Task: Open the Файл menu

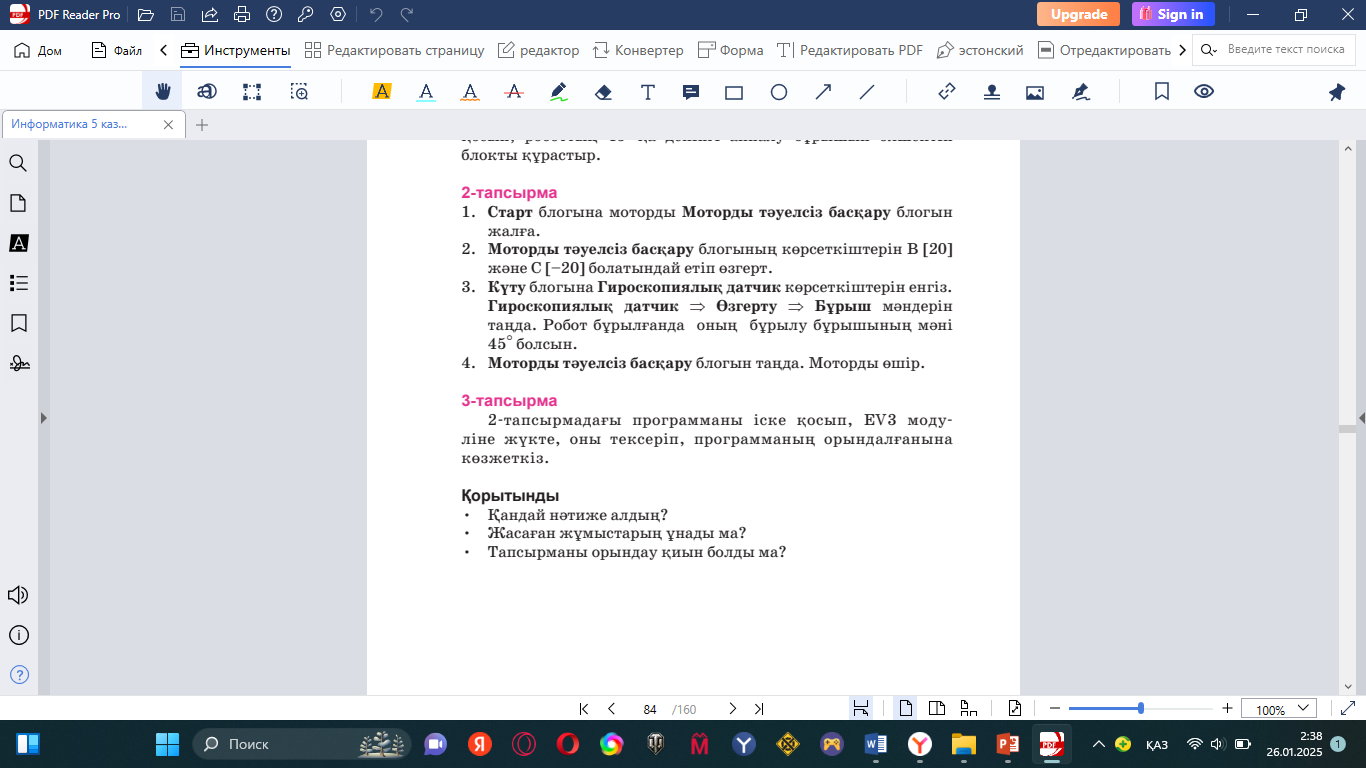Action: click(x=117, y=50)
